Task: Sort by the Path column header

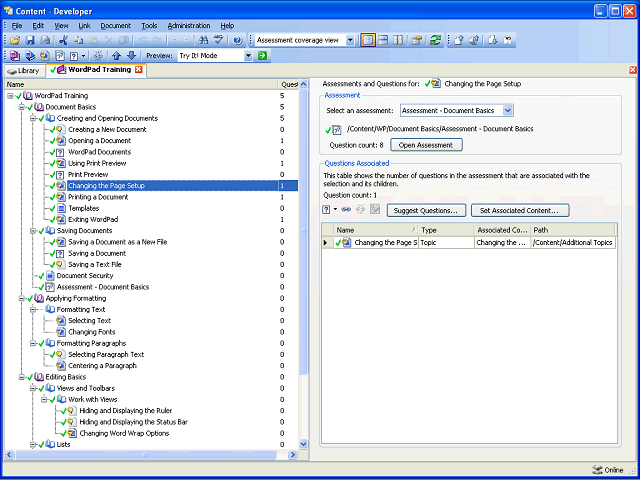Action: coord(573,230)
